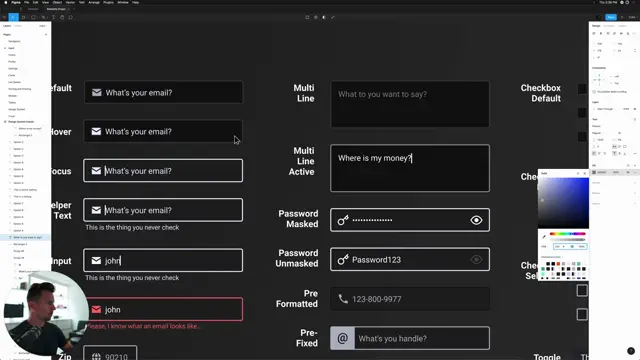Viewport: 640px width, 360px height.
Task: Click the eye icon in Password Unmasked field
Action: click(476, 260)
